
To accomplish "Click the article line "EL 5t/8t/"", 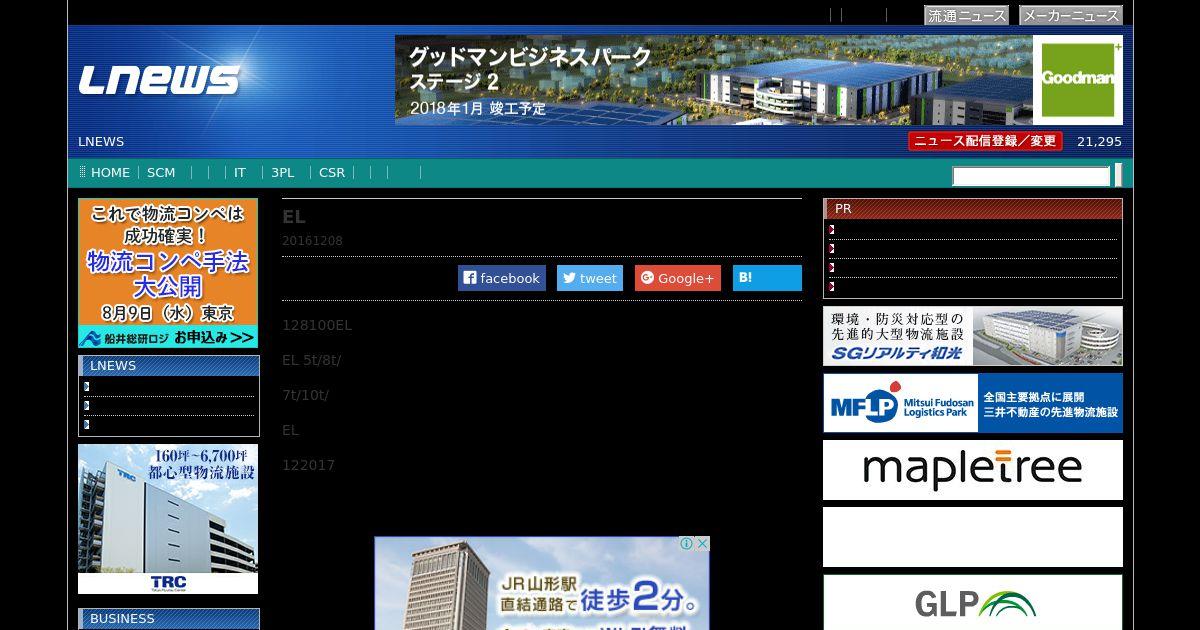I will pos(312,360).
